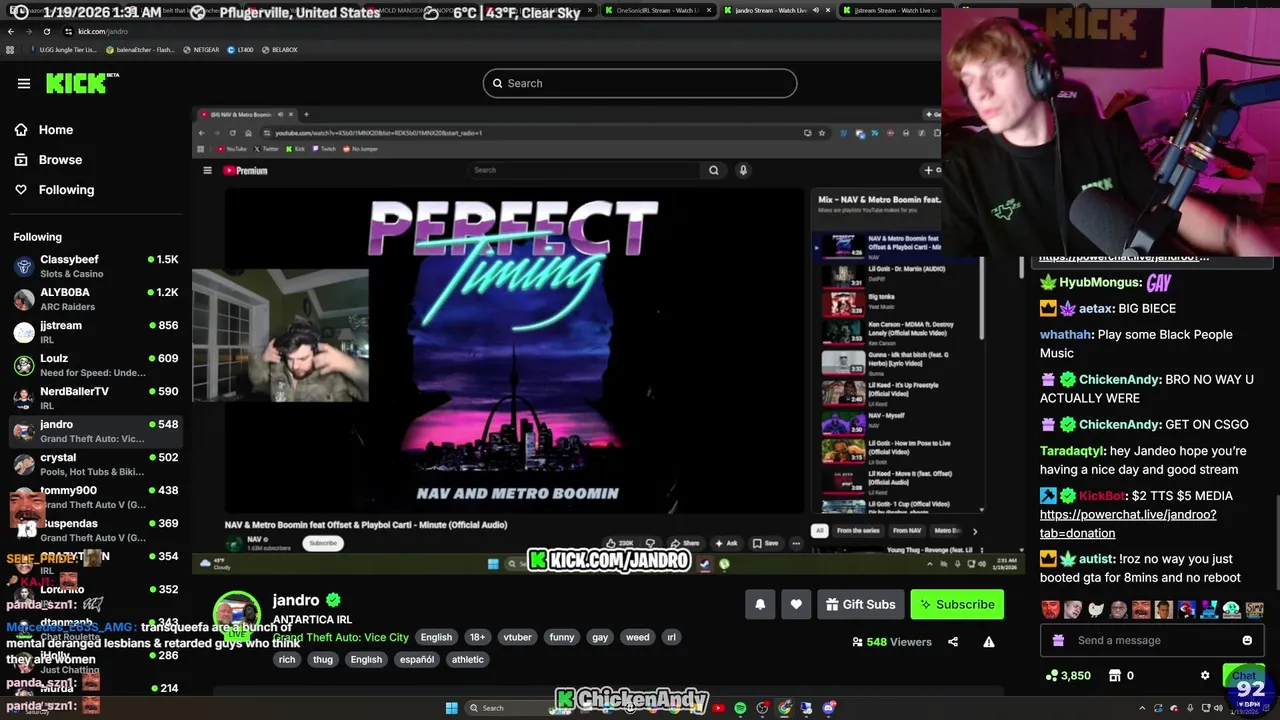Click aetax username in chat
This screenshot has width=1280, height=720.
pyautogui.click(x=1097, y=309)
